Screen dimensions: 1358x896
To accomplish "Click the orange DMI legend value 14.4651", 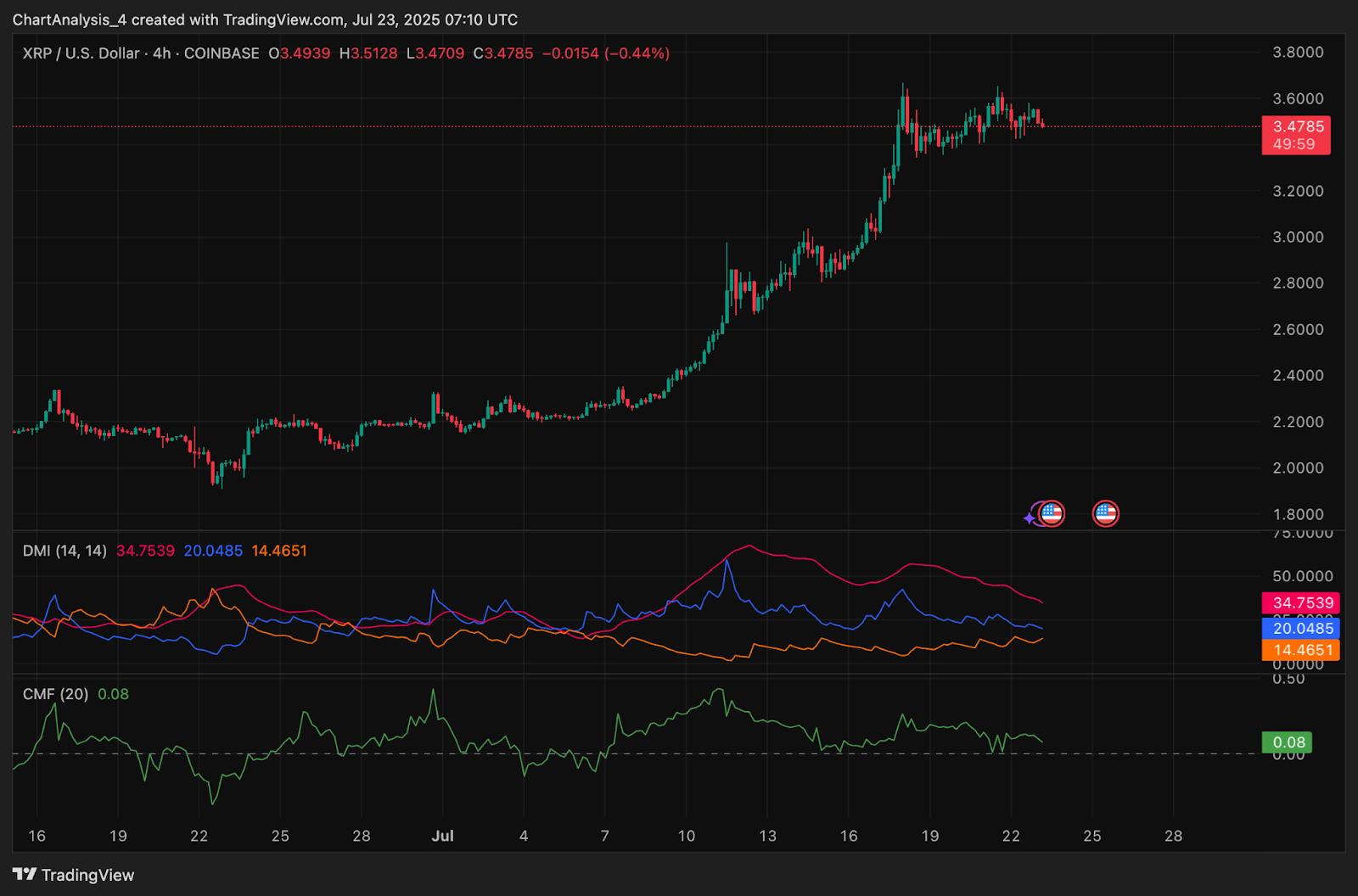I will 279,551.
